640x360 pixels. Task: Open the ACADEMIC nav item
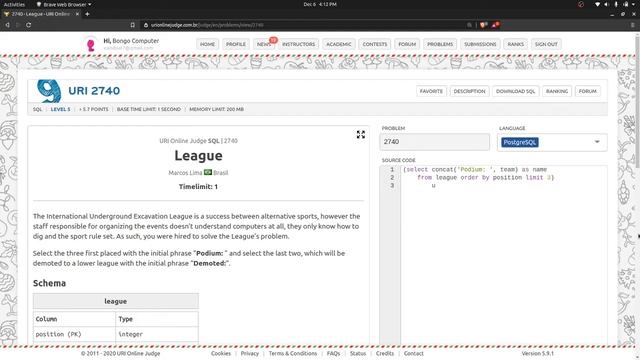click(339, 44)
